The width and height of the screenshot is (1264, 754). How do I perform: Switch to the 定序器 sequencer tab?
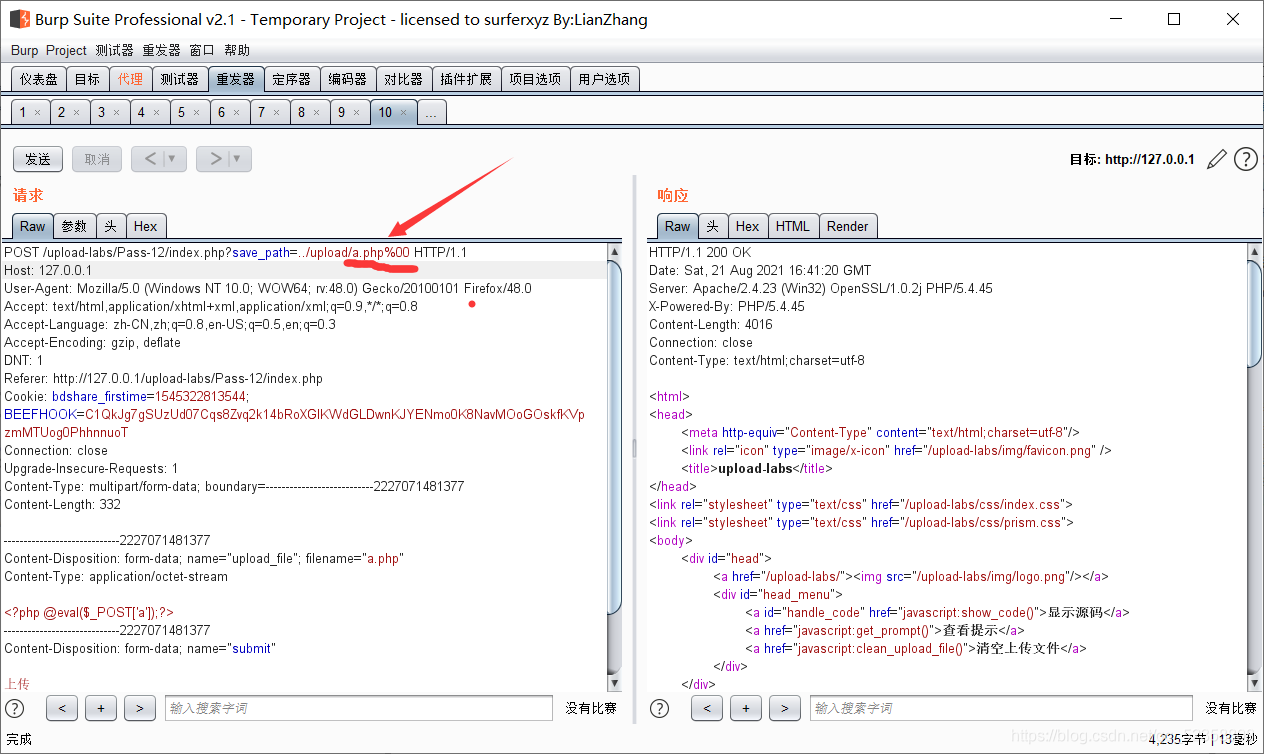point(291,79)
